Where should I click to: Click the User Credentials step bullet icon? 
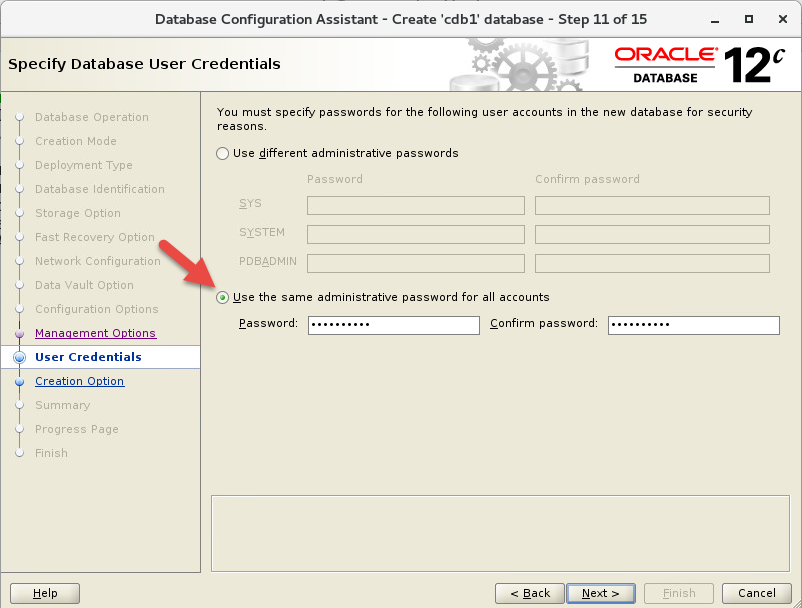pyautogui.click(x=19, y=357)
